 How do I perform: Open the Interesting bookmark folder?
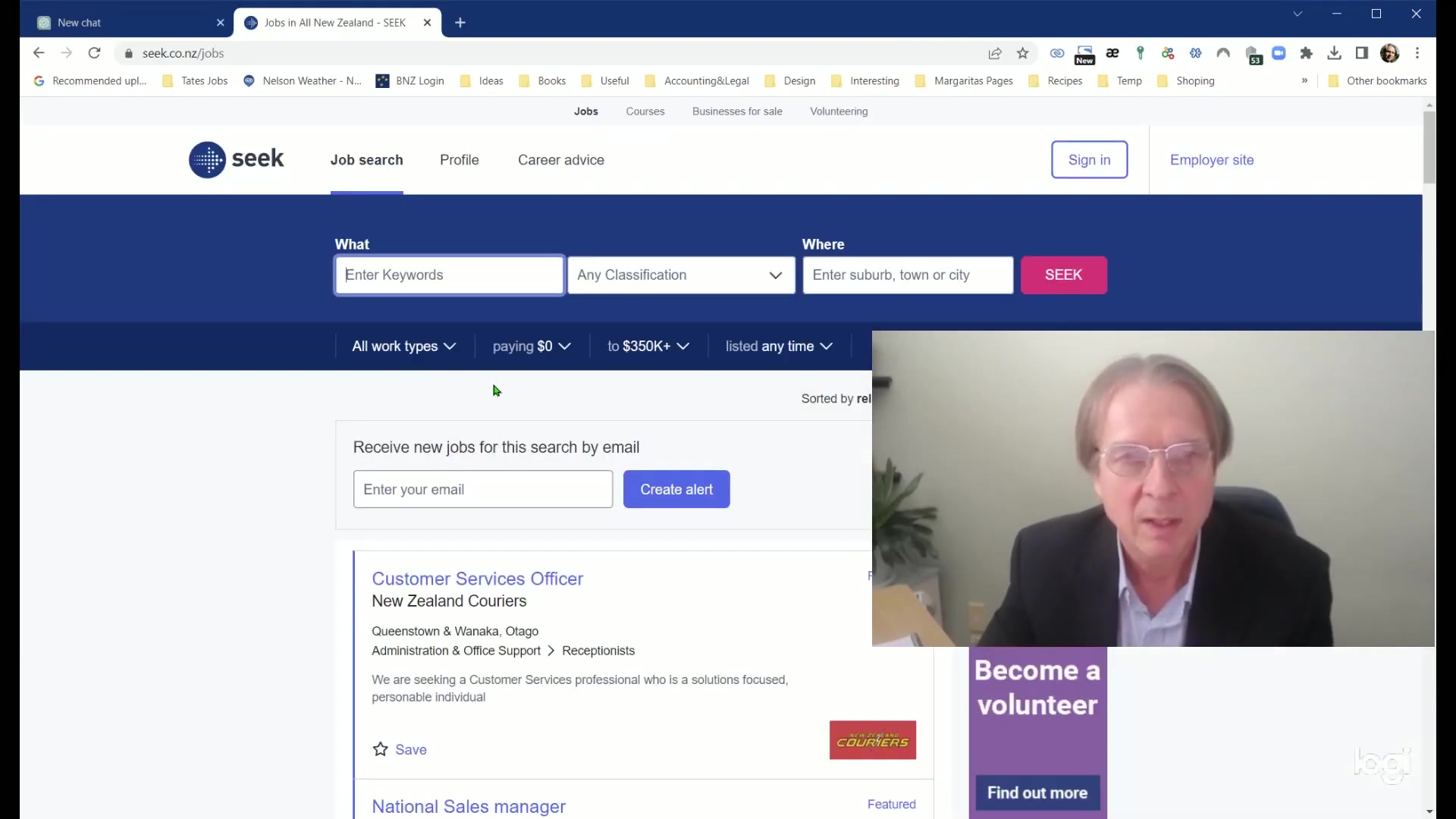[x=865, y=80]
